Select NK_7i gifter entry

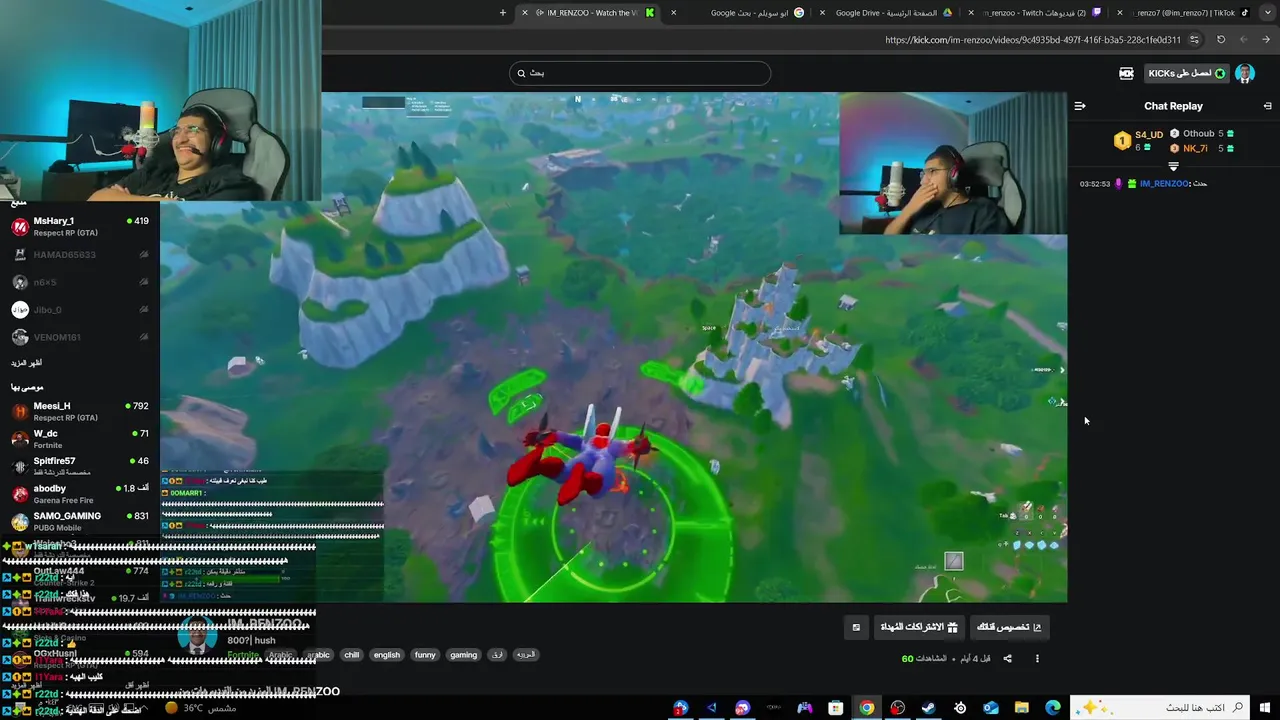pyautogui.click(x=1202, y=148)
